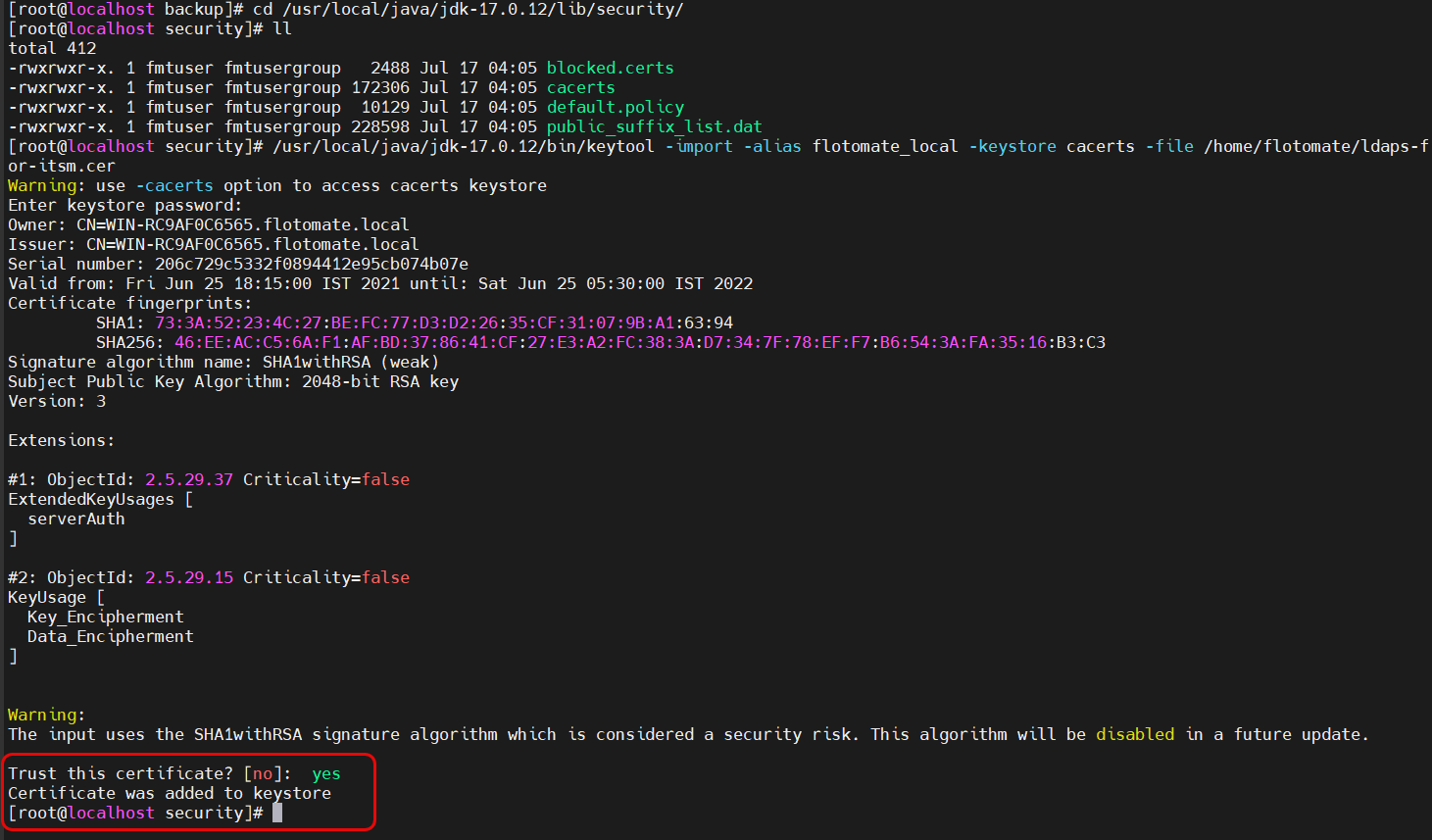Click the default.policy file name

coord(615,107)
